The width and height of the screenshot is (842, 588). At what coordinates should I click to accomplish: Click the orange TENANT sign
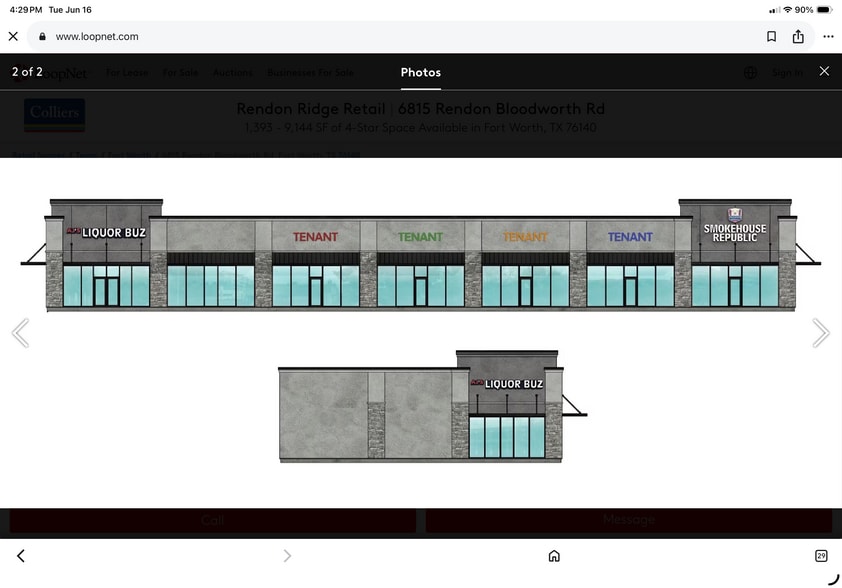click(525, 237)
